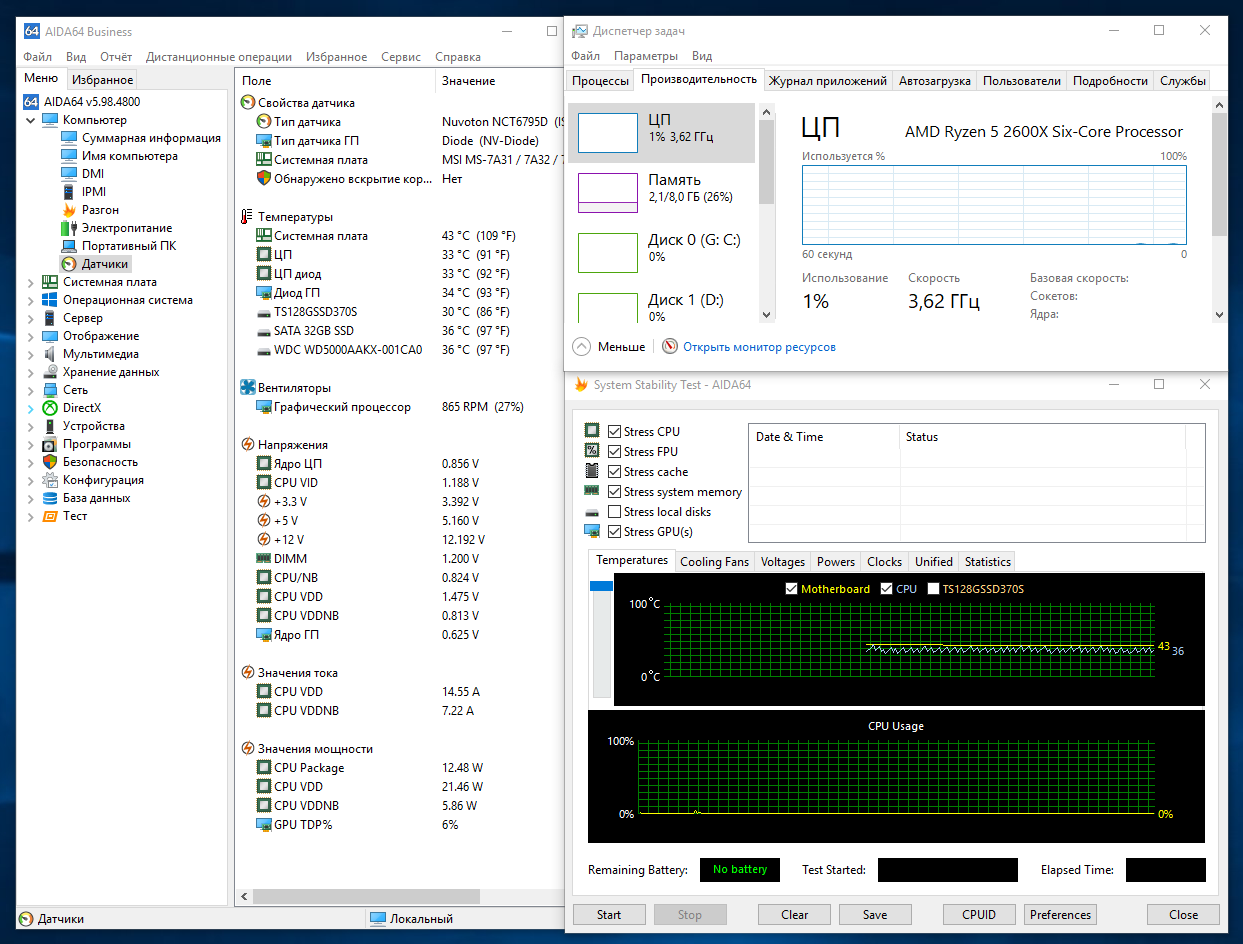Select the DirectX icon in tree
The width and height of the screenshot is (1243, 944).
(x=50, y=408)
